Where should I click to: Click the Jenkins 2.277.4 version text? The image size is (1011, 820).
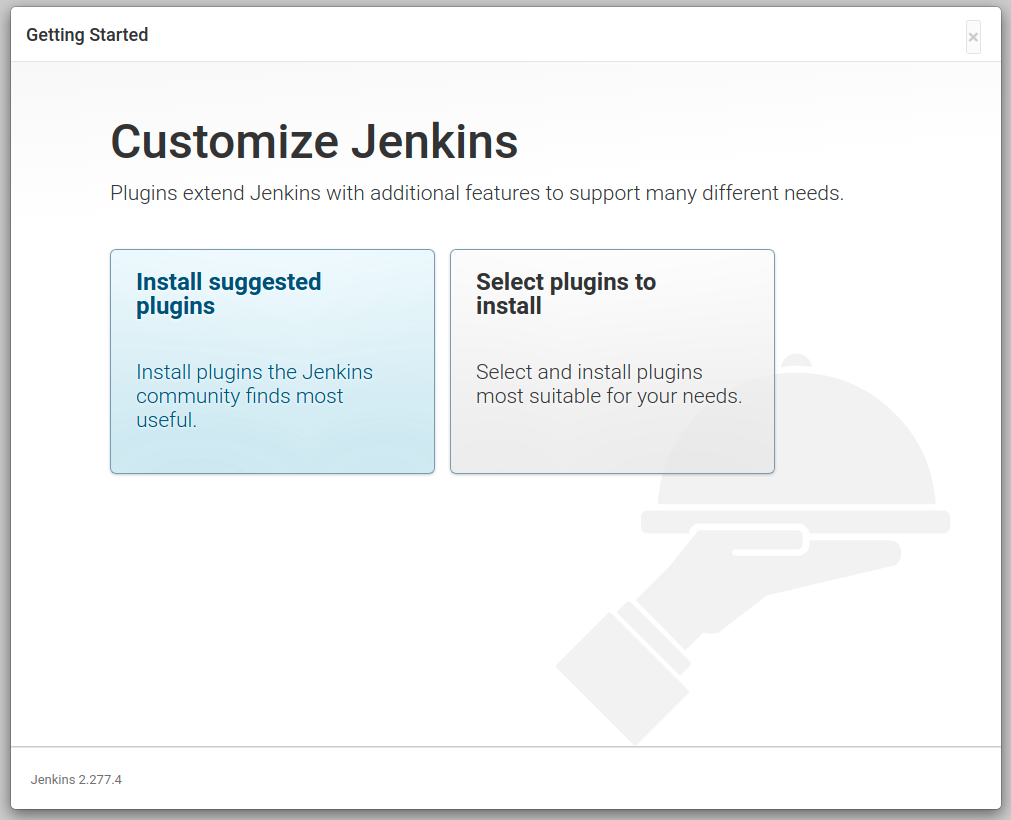point(76,779)
